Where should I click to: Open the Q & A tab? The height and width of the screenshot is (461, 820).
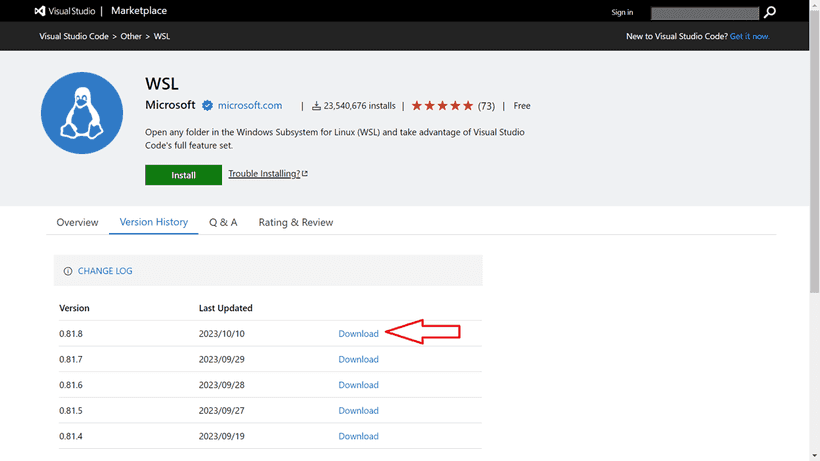[x=223, y=222]
